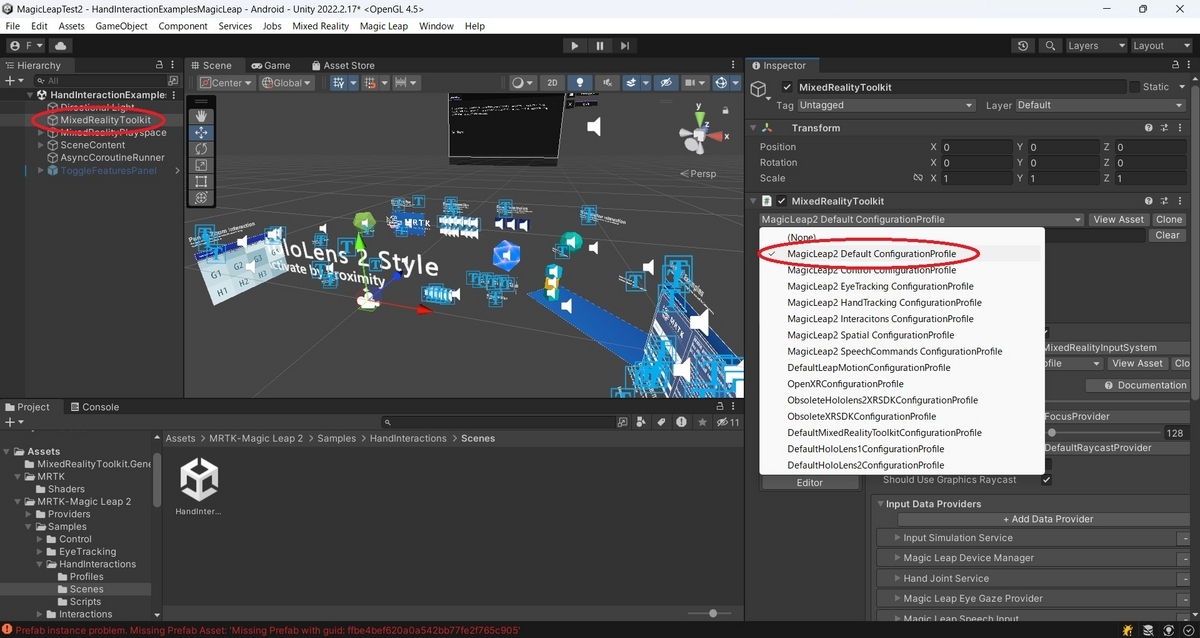The height and width of the screenshot is (638, 1200).
Task: Click the Play button
Action: (574, 46)
